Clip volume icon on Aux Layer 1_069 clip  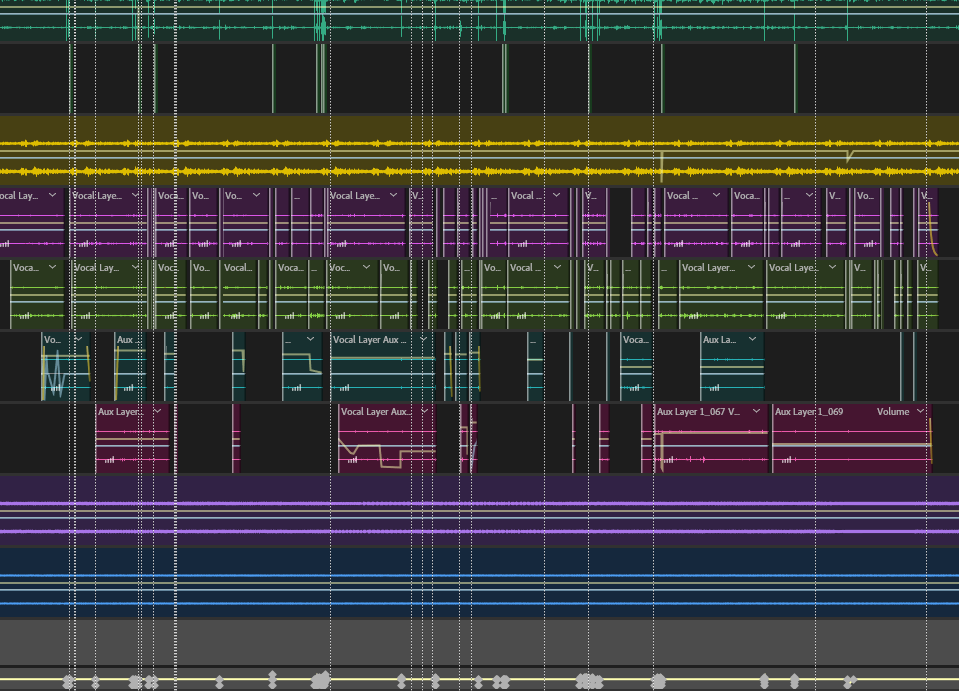point(786,459)
